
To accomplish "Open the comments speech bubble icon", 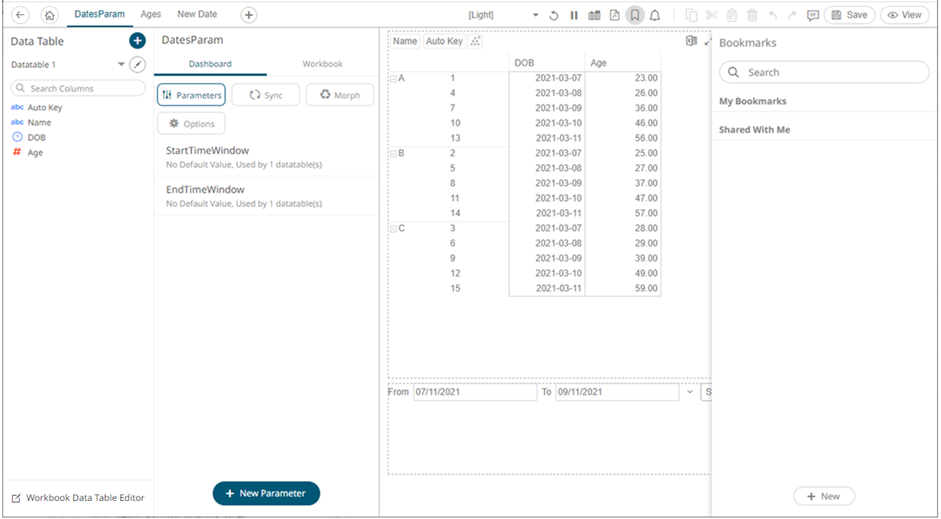I will (x=813, y=15).
